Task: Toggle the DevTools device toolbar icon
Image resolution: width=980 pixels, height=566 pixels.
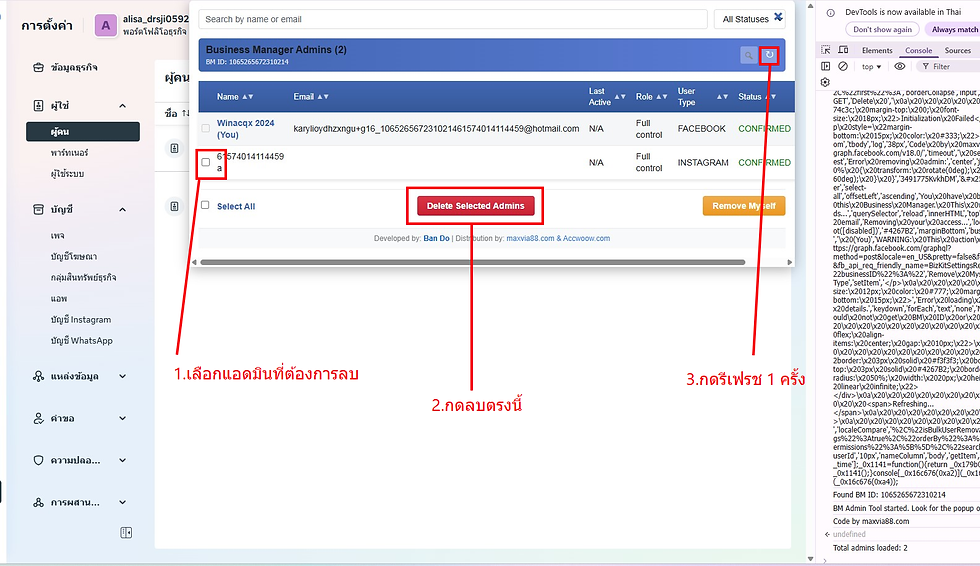Action: click(x=843, y=50)
